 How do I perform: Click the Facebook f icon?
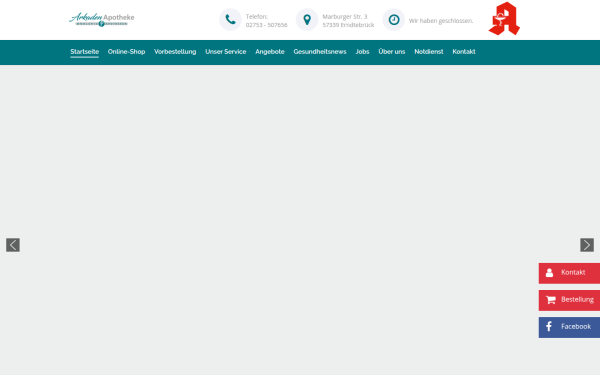[x=549, y=326]
